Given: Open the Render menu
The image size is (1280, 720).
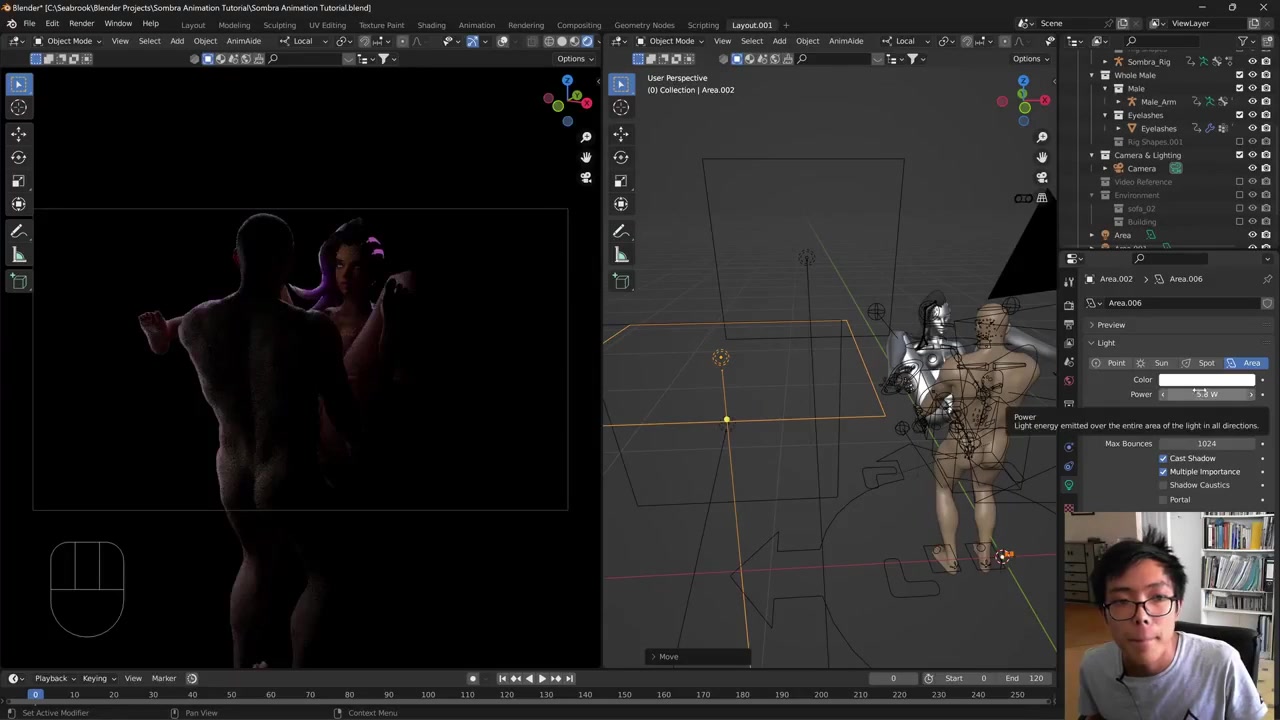Looking at the screenshot, I should coord(81,24).
